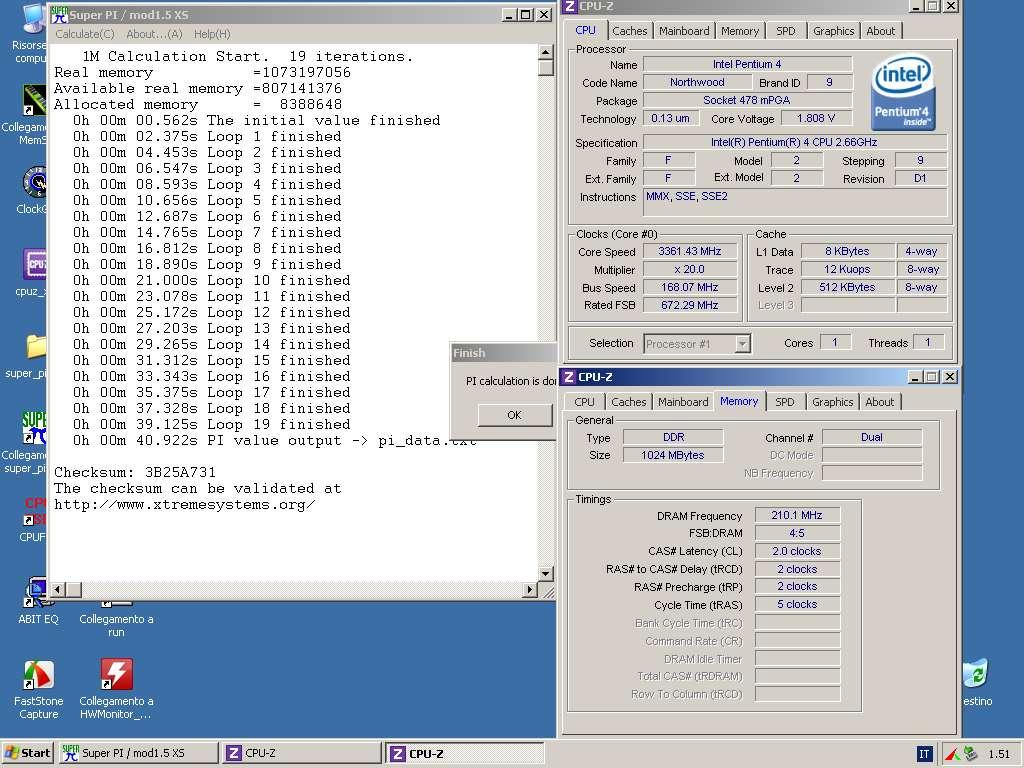This screenshot has width=1024, height=768.
Task: Click the lower CPU-Z window title icon
Action: click(569, 377)
